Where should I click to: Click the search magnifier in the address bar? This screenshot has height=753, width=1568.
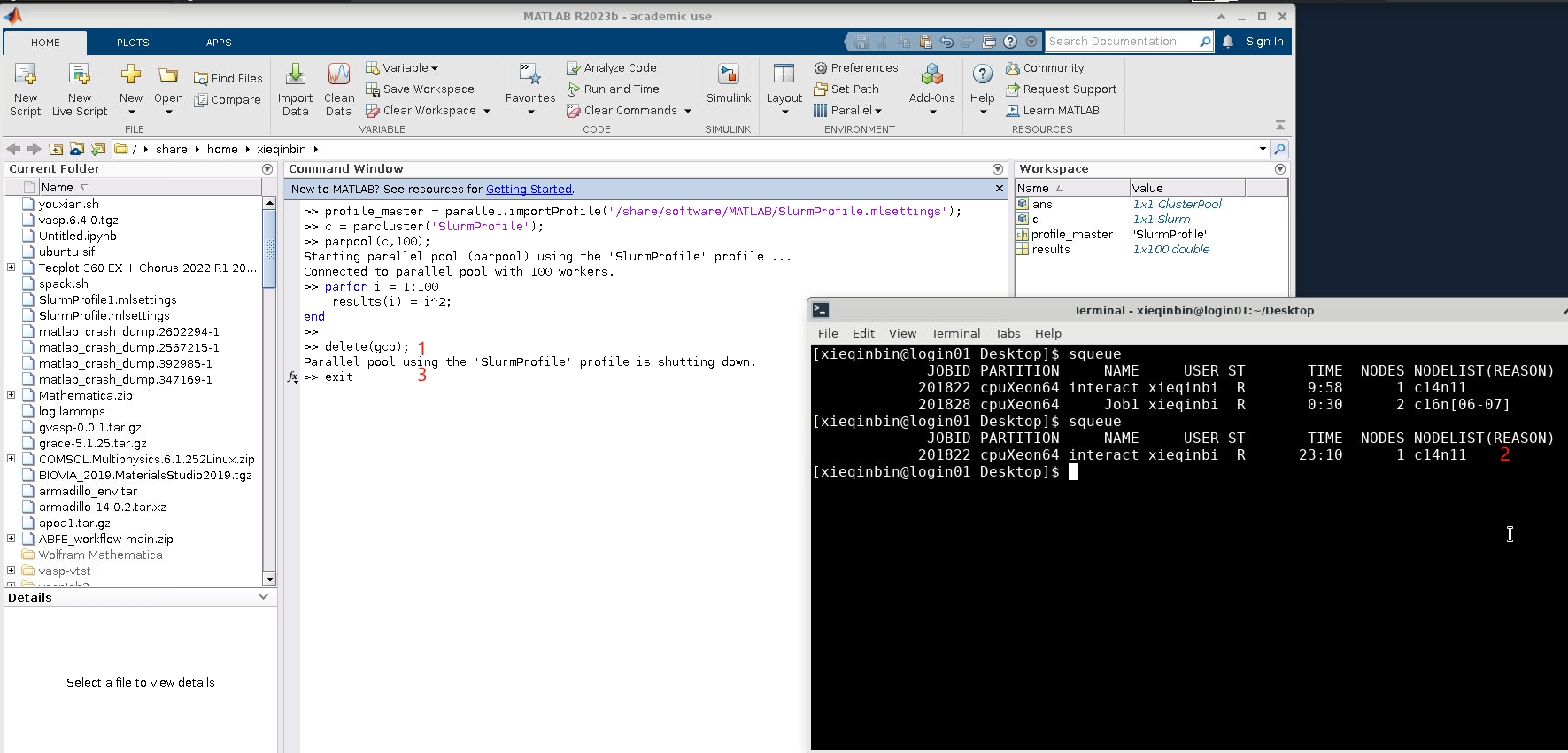click(1279, 149)
